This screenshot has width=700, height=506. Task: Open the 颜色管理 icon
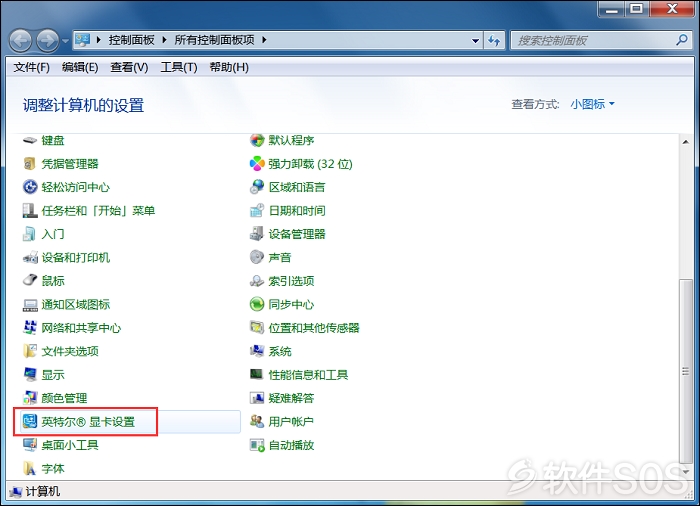[30, 398]
